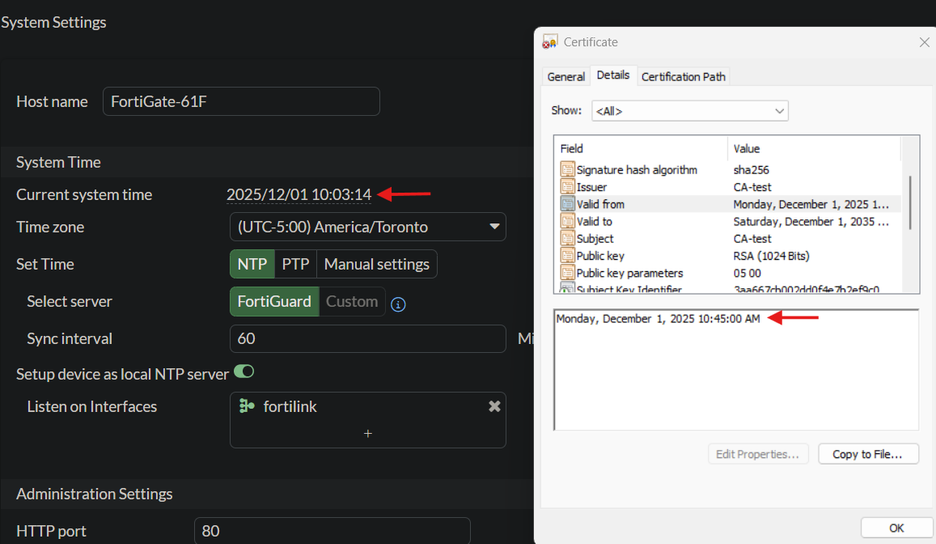Click the Field column header
The image size is (936, 544).
pyautogui.click(x=642, y=149)
